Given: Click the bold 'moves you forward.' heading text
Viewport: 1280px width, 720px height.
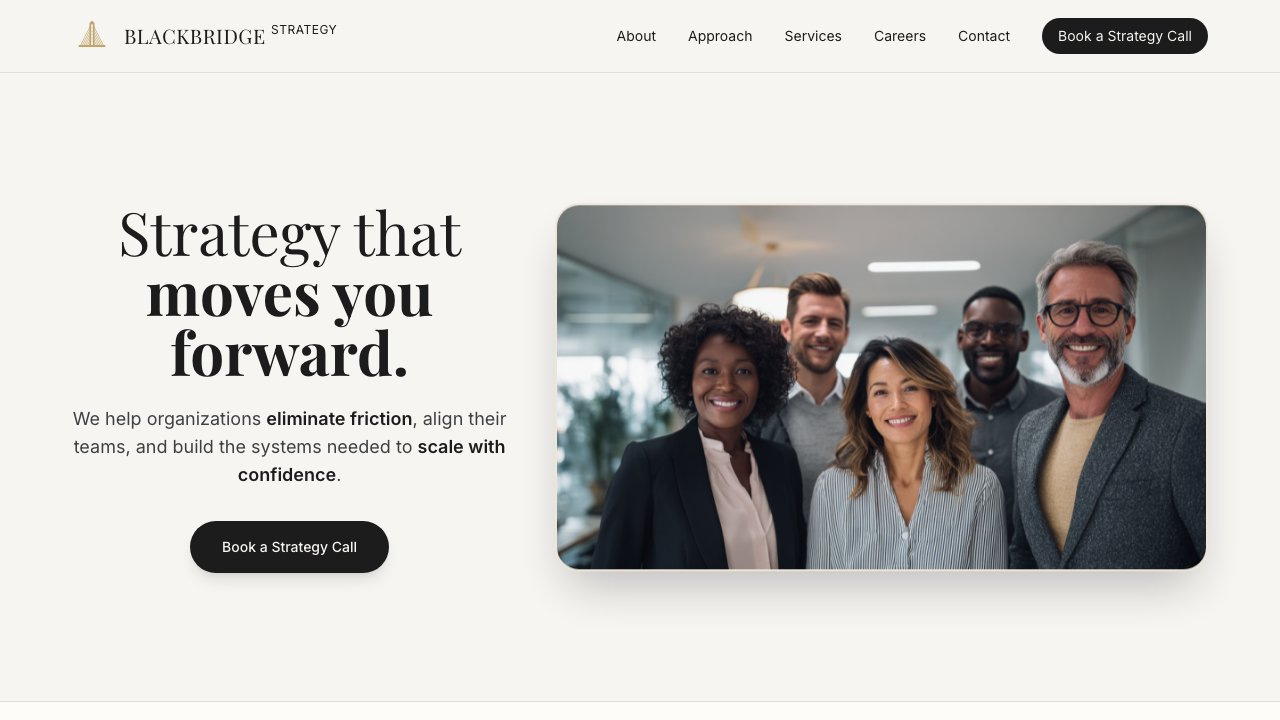Looking at the screenshot, I should click(290, 324).
